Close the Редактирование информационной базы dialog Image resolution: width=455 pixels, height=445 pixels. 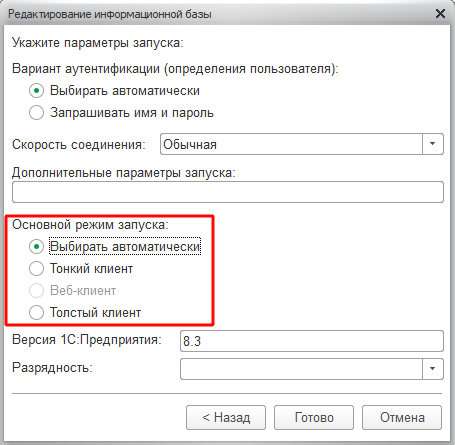[440, 14]
